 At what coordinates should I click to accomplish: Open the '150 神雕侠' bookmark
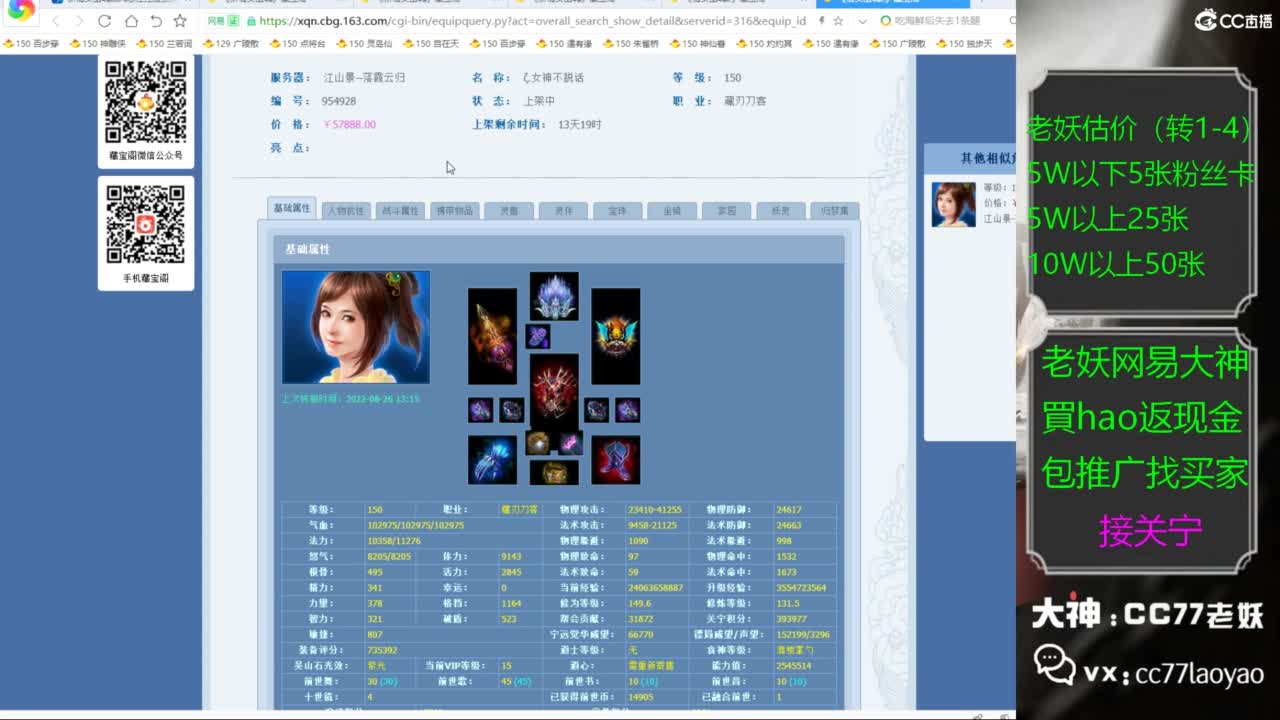point(96,44)
